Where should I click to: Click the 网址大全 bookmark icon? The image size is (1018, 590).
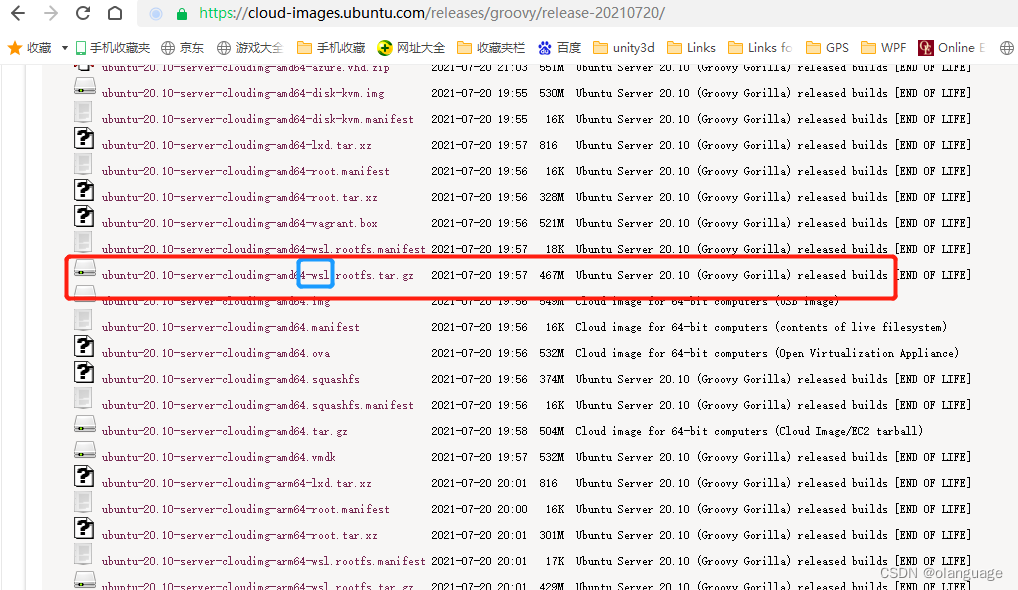click(x=385, y=47)
